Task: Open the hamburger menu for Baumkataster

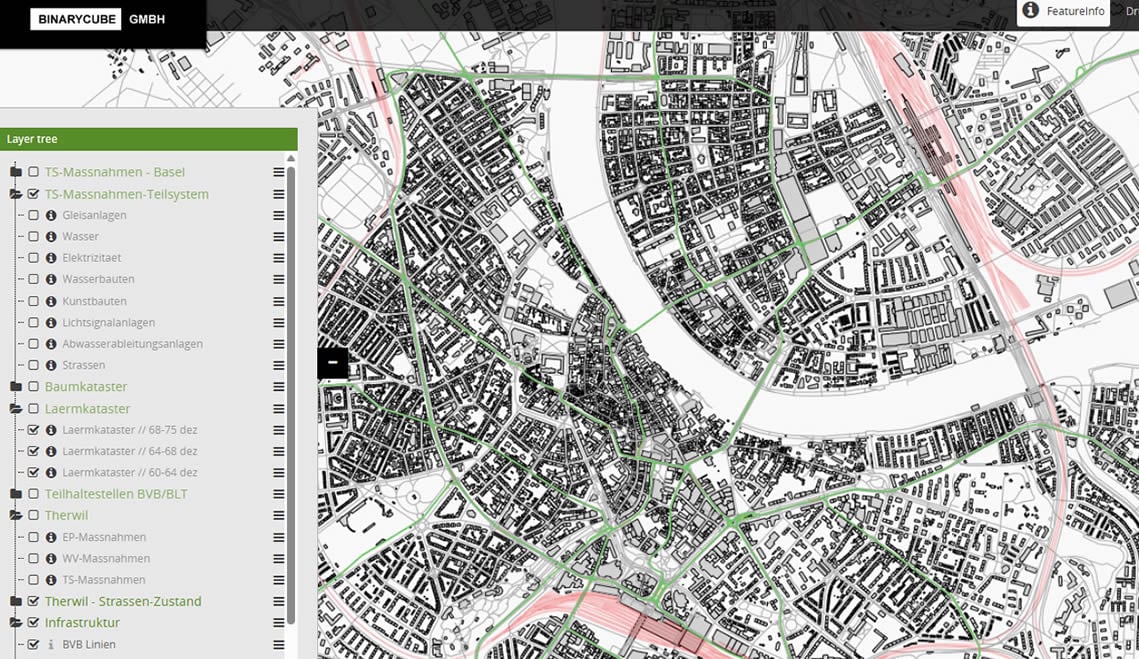Action: tap(279, 387)
